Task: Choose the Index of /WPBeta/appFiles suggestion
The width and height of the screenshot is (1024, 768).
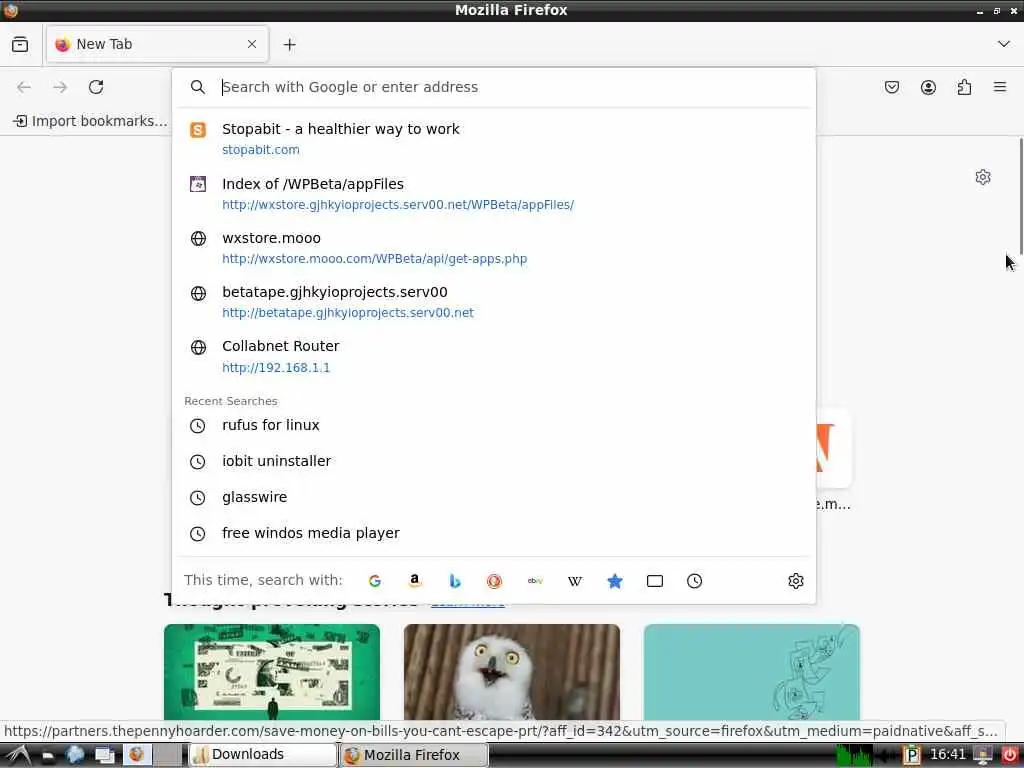Action: click(x=494, y=193)
